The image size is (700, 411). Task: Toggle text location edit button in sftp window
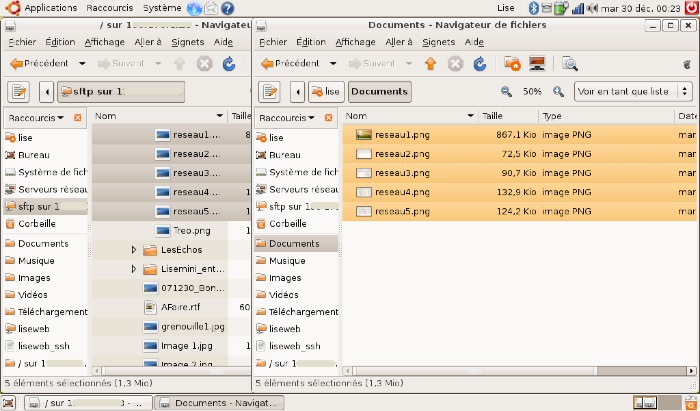click(x=19, y=92)
